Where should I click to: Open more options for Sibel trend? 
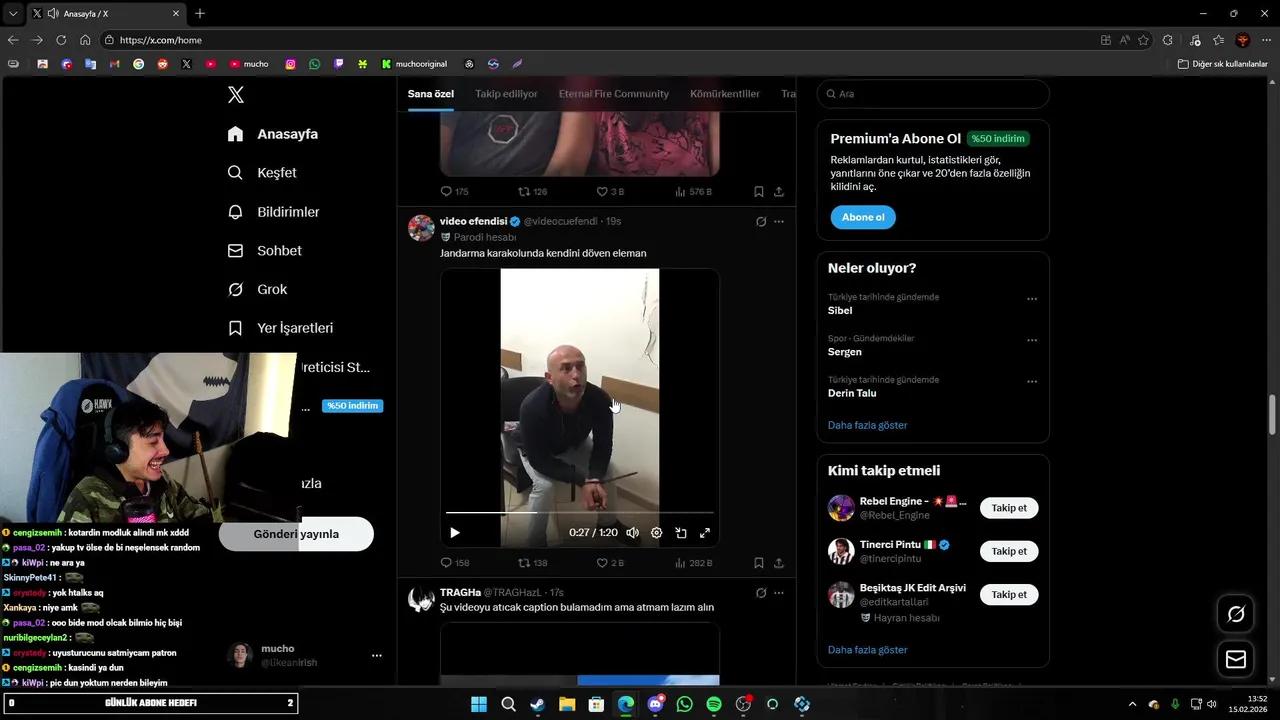[1032, 299]
